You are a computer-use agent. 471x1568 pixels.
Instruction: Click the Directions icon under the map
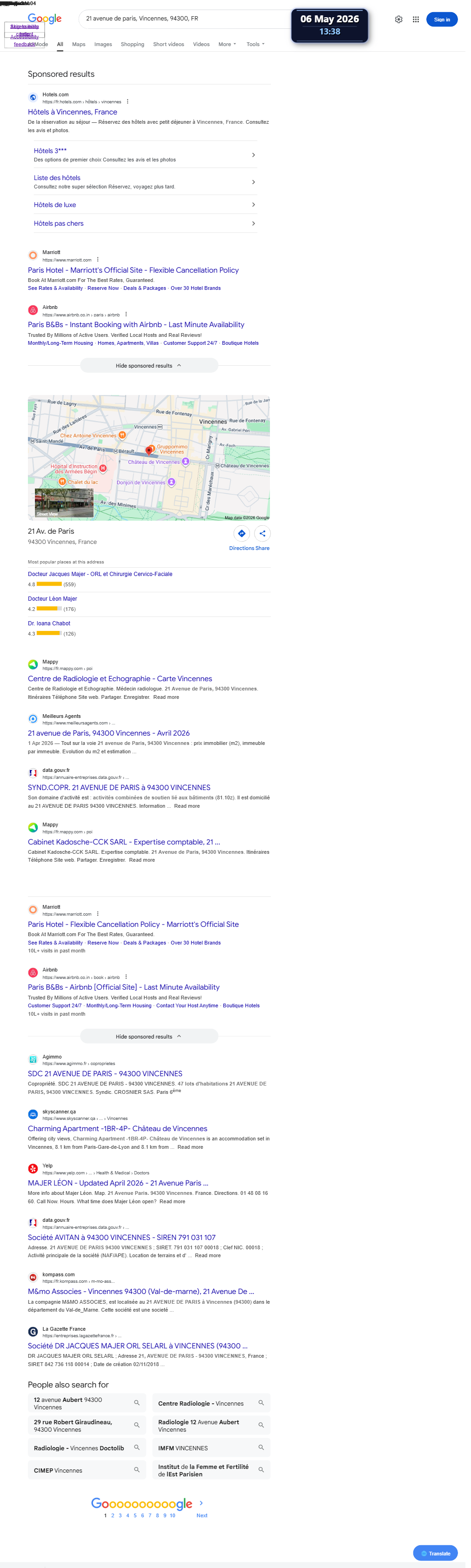tap(242, 533)
